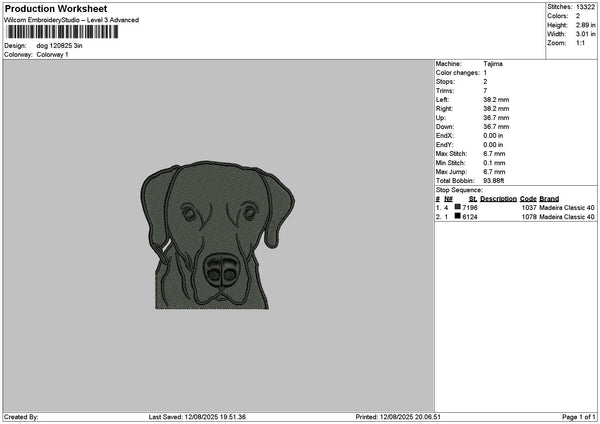
Task: Select the thread code 1078
Action: [529, 217]
